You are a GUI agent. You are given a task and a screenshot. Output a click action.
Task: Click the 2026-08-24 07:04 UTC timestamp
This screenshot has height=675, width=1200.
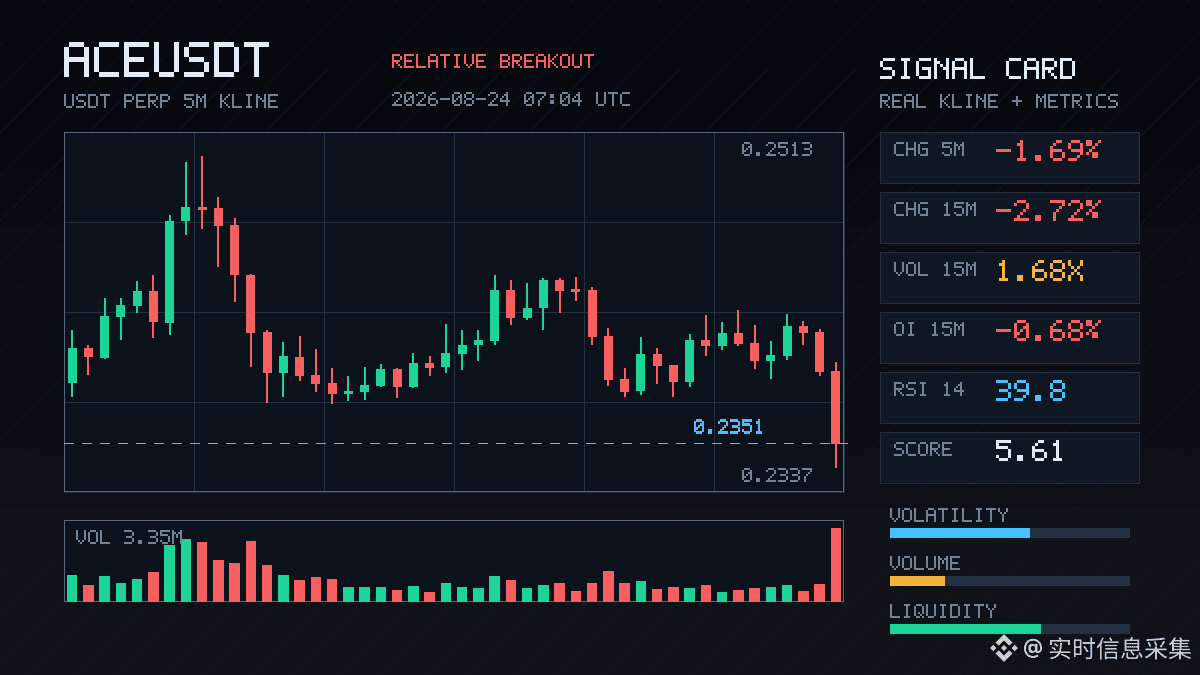(511, 99)
